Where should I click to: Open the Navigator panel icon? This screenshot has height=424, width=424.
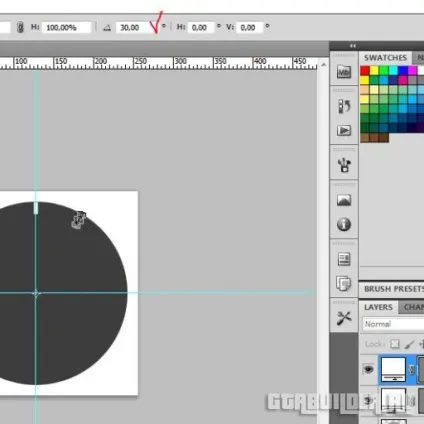pos(344,200)
